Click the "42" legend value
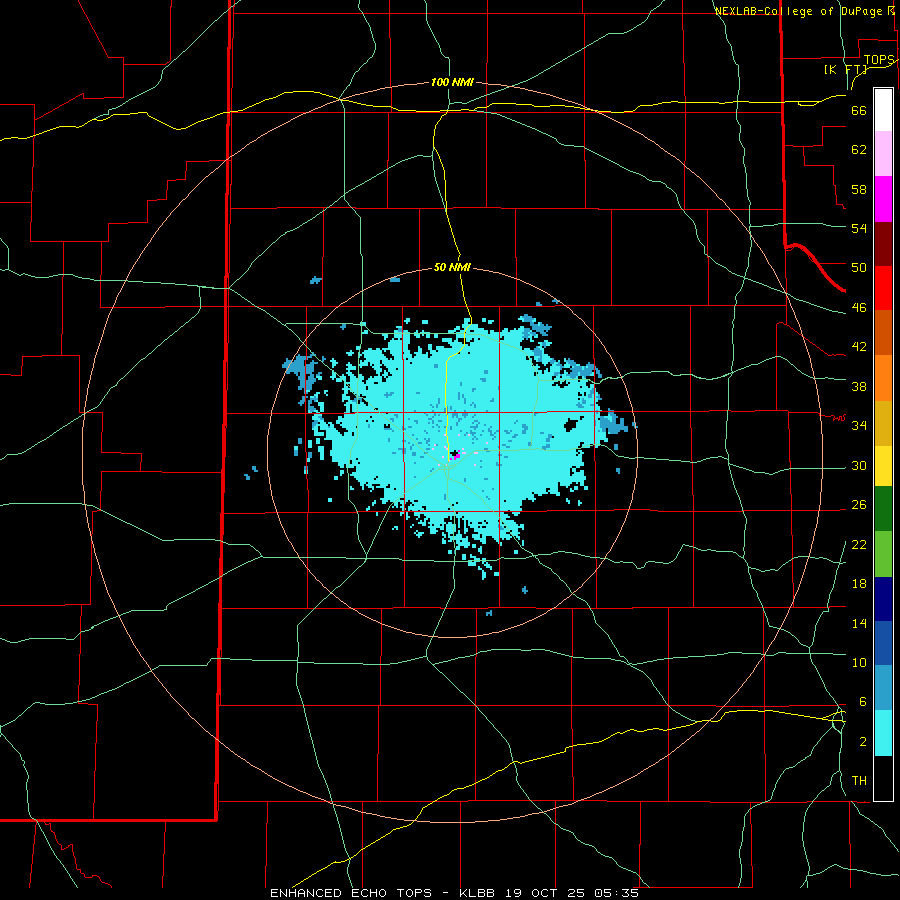 859,347
